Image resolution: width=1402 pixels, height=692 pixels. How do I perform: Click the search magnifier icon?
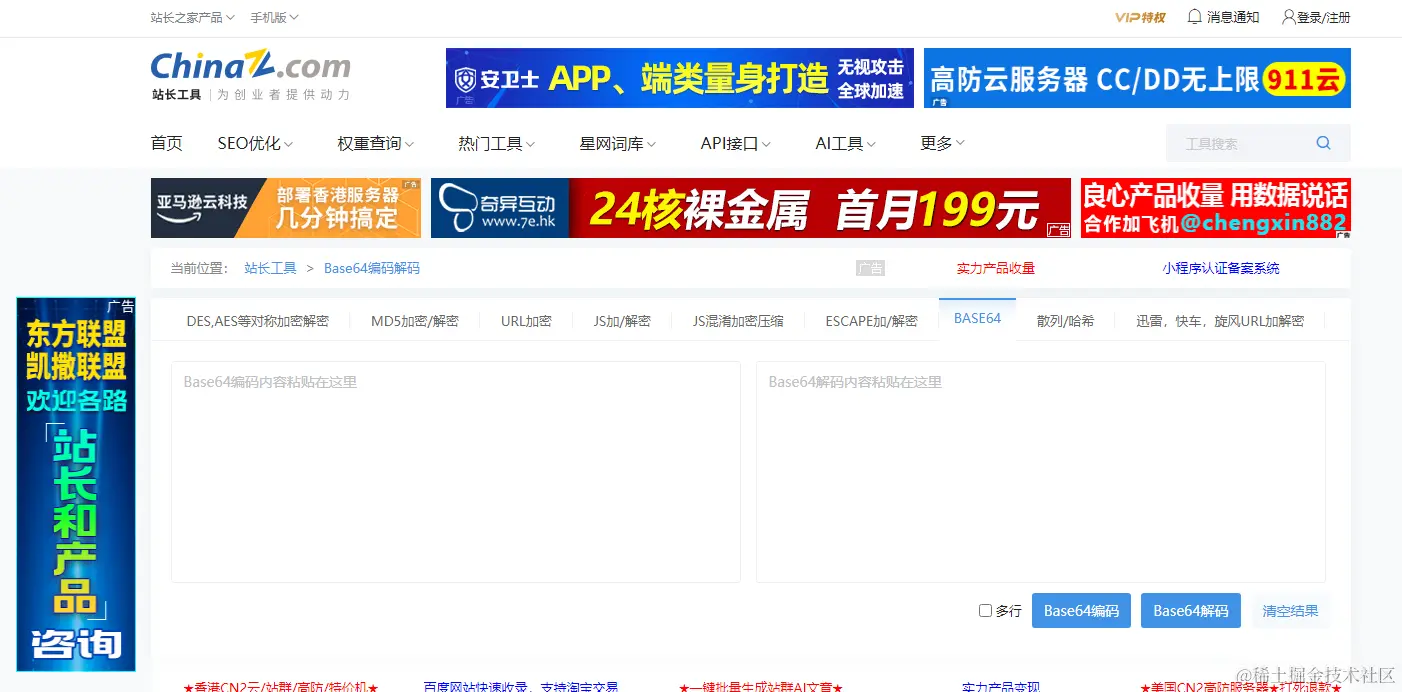pos(1323,143)
